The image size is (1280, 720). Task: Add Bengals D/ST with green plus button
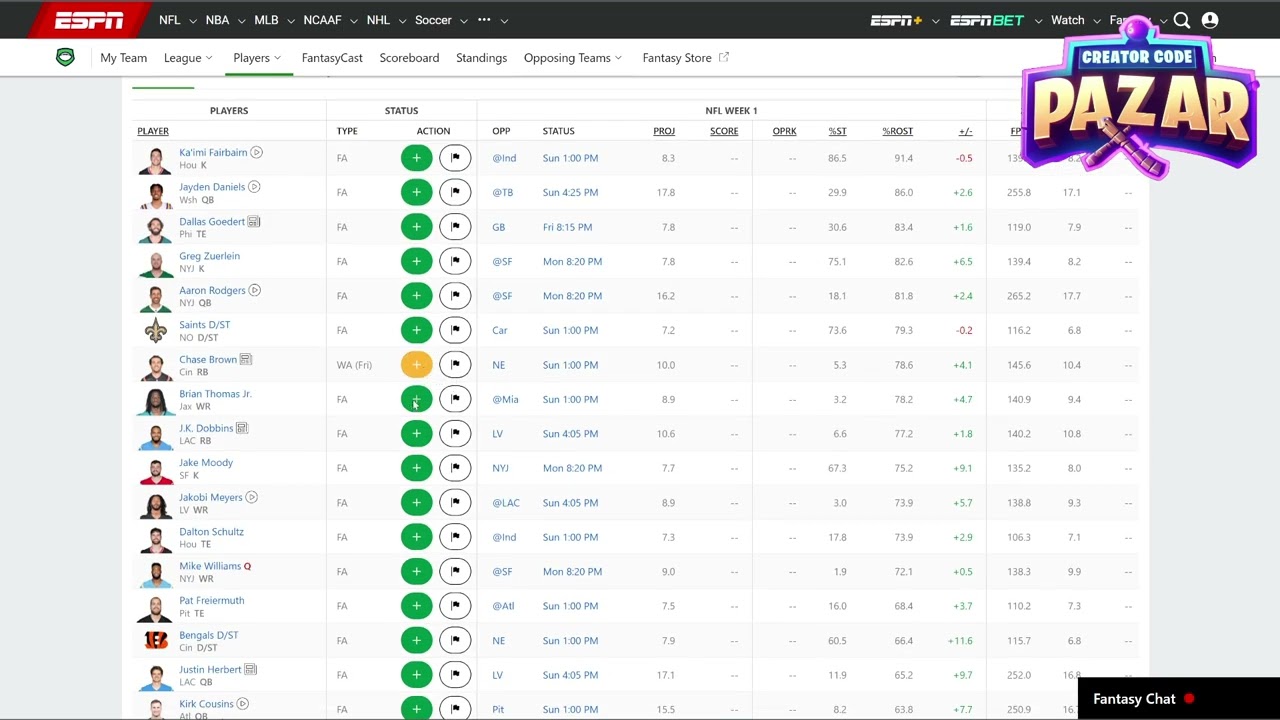coord(416,641)
